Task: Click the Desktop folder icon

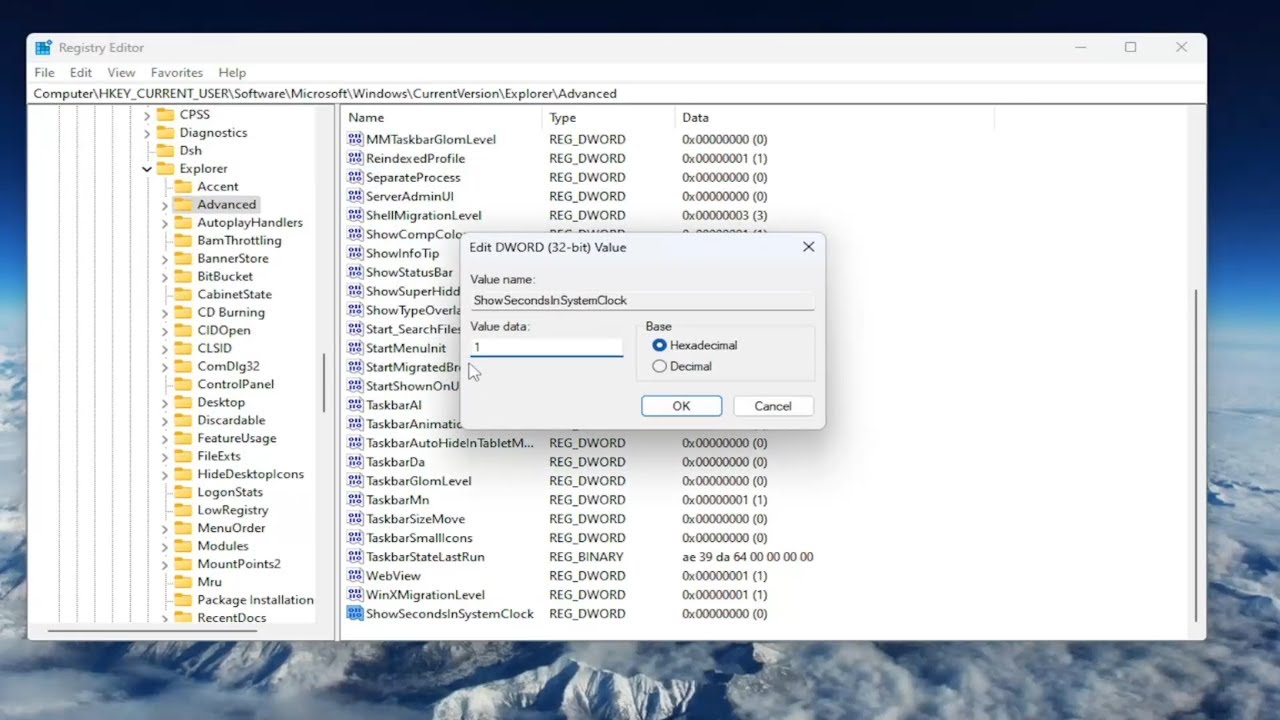Action: pos(183,402)
